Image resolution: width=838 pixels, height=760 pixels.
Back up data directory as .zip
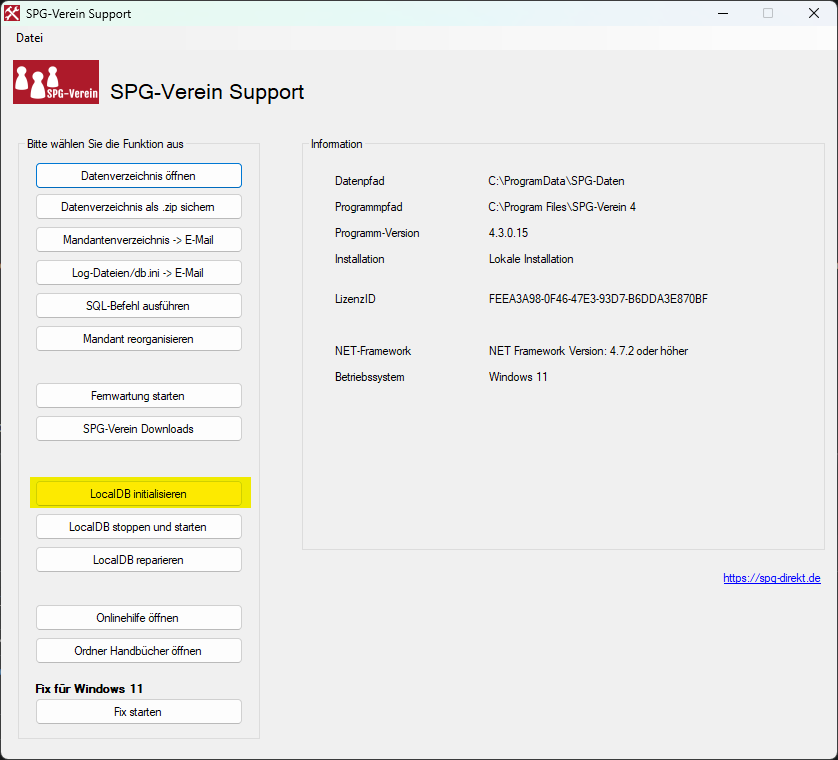click(x=138, y=207)
